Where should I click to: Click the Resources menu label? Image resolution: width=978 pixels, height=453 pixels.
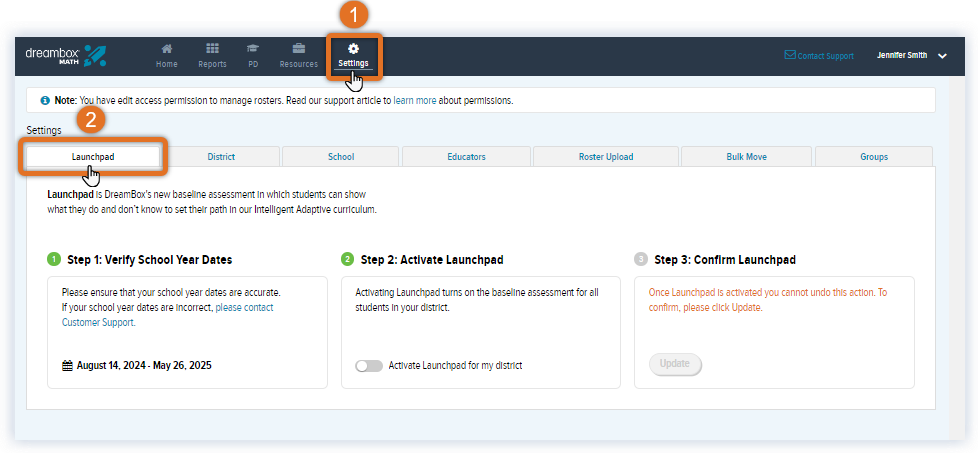[x=299, y=64]
